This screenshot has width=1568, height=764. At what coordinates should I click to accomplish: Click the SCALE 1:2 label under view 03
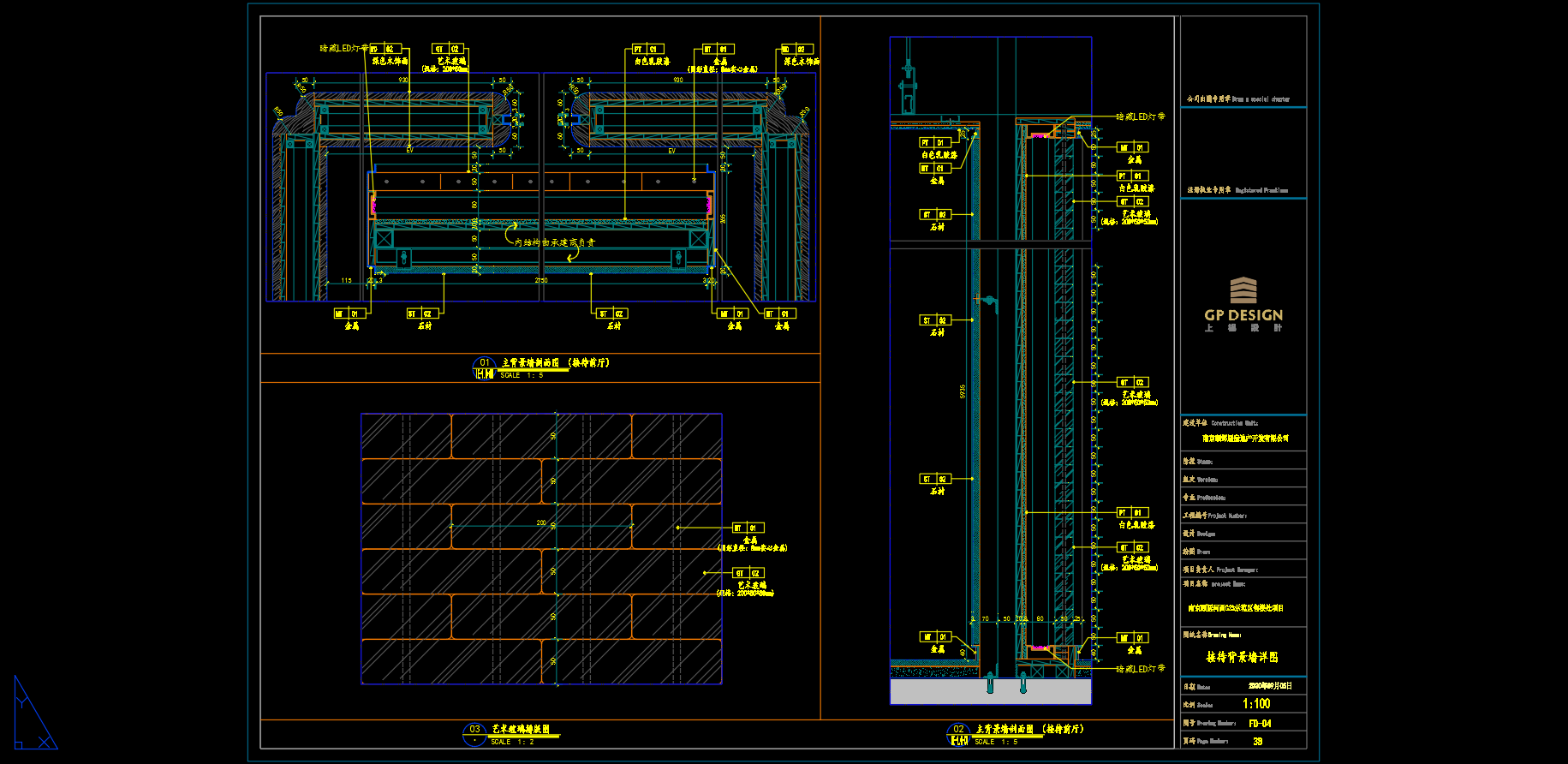pyautogui.click(x=512, y=742)
